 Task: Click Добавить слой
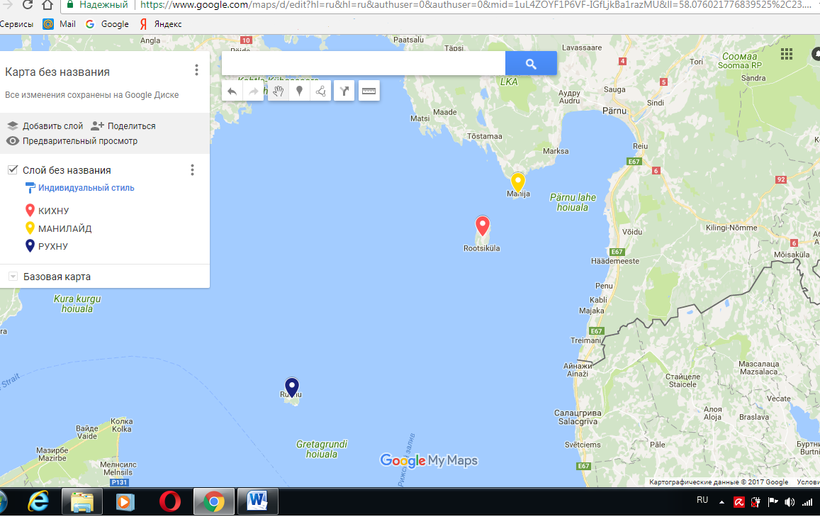tap(44, 126)
